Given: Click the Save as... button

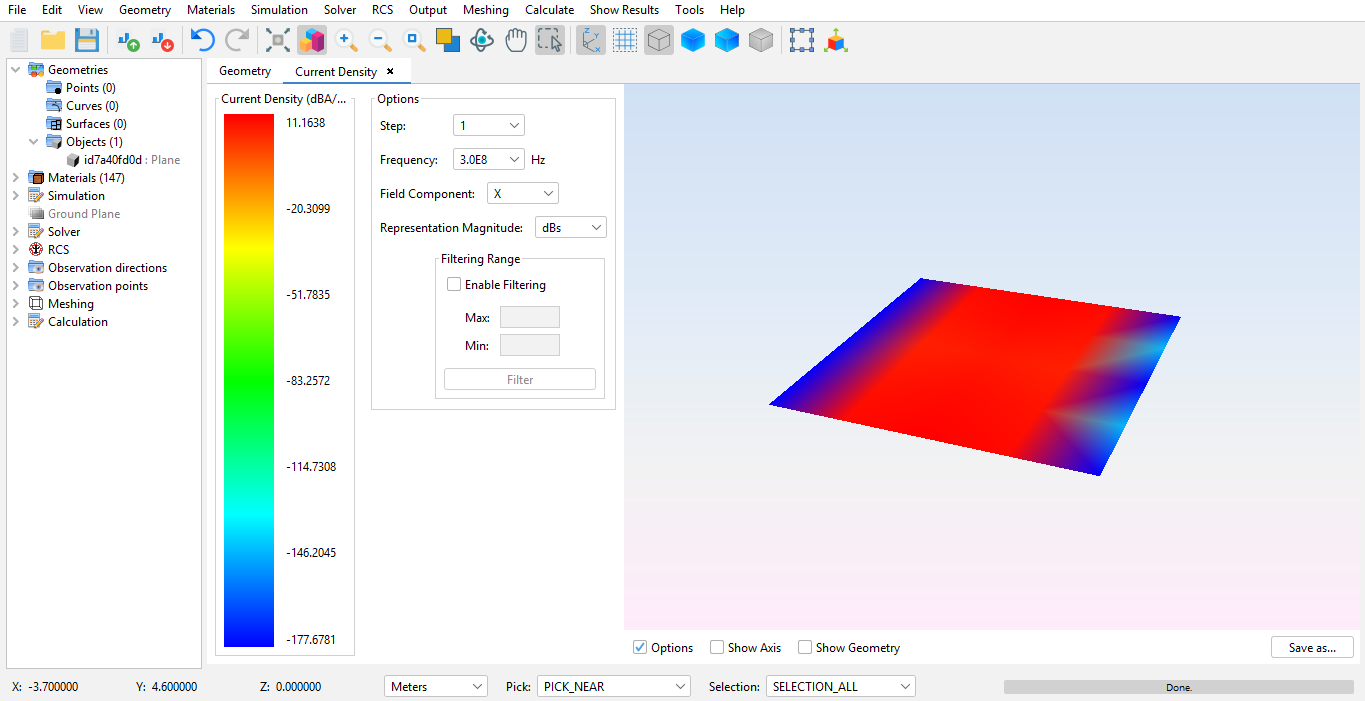Looking at the screenshot, I should tap(1312, 648).
